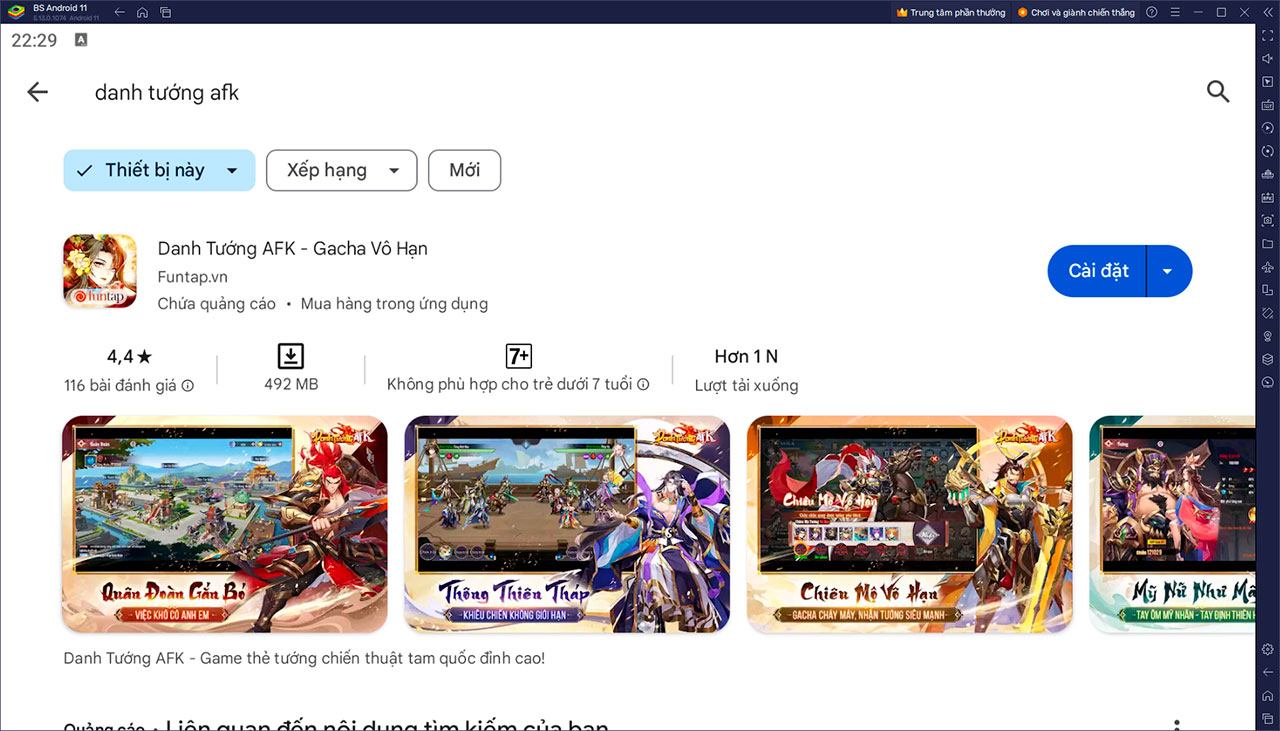1280x731 pixels.
Task: Open the Quân Đoàn Gắn Bó screenshot
Action: tap(225, 524)
